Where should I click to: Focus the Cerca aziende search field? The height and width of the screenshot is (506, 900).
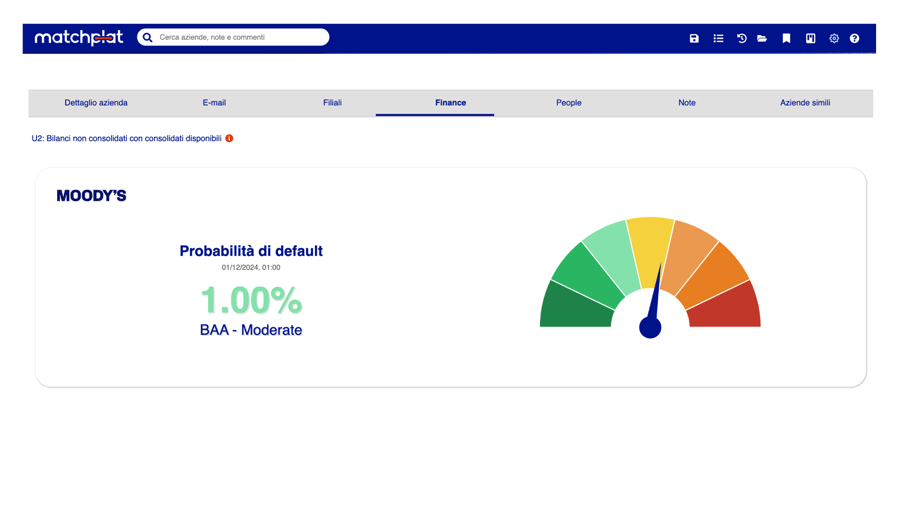coord(233,37)
